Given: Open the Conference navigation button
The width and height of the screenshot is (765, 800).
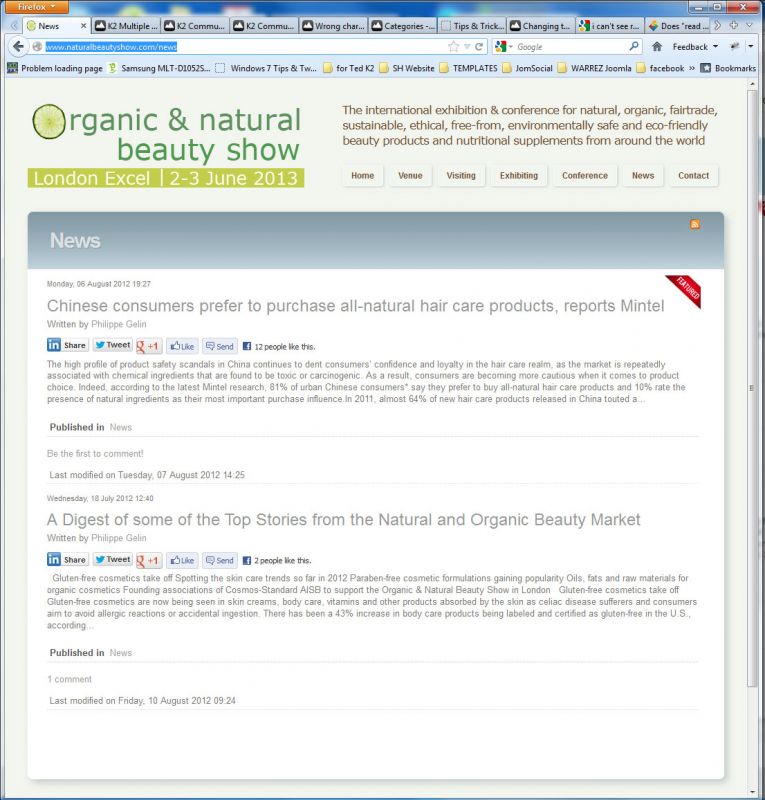Looking at the screenshot, I should [x=585, y=176].
